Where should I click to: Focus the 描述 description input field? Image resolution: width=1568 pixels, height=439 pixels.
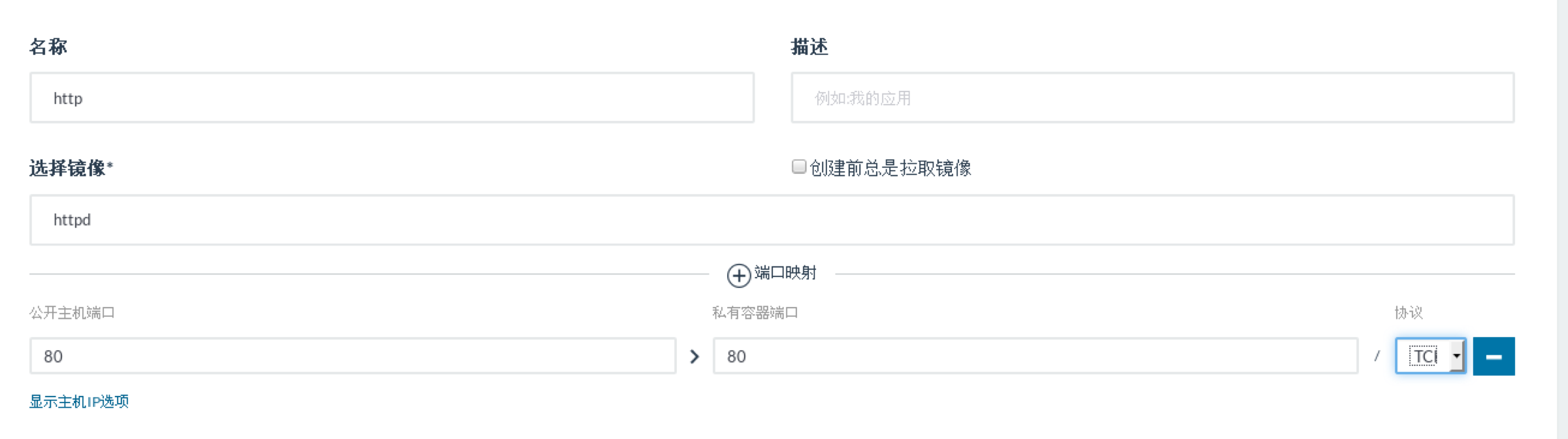click(1152, 98)
